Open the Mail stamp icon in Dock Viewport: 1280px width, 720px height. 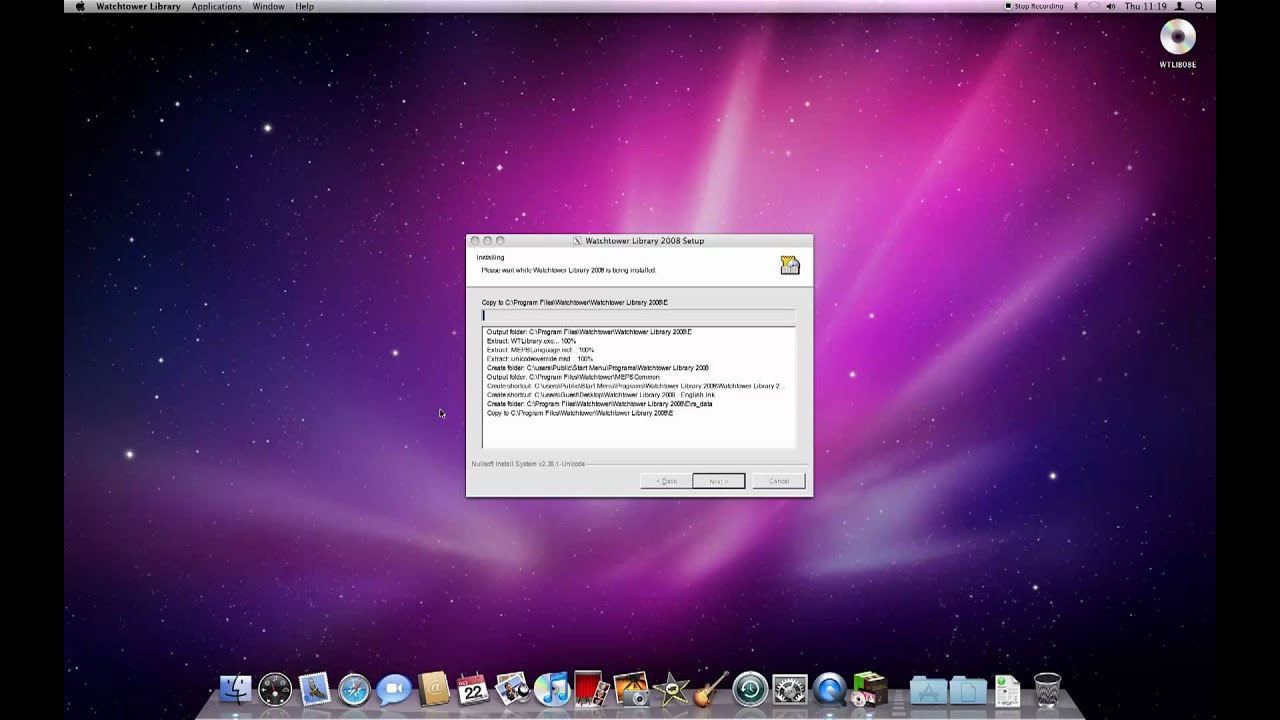tap(315, 689)
